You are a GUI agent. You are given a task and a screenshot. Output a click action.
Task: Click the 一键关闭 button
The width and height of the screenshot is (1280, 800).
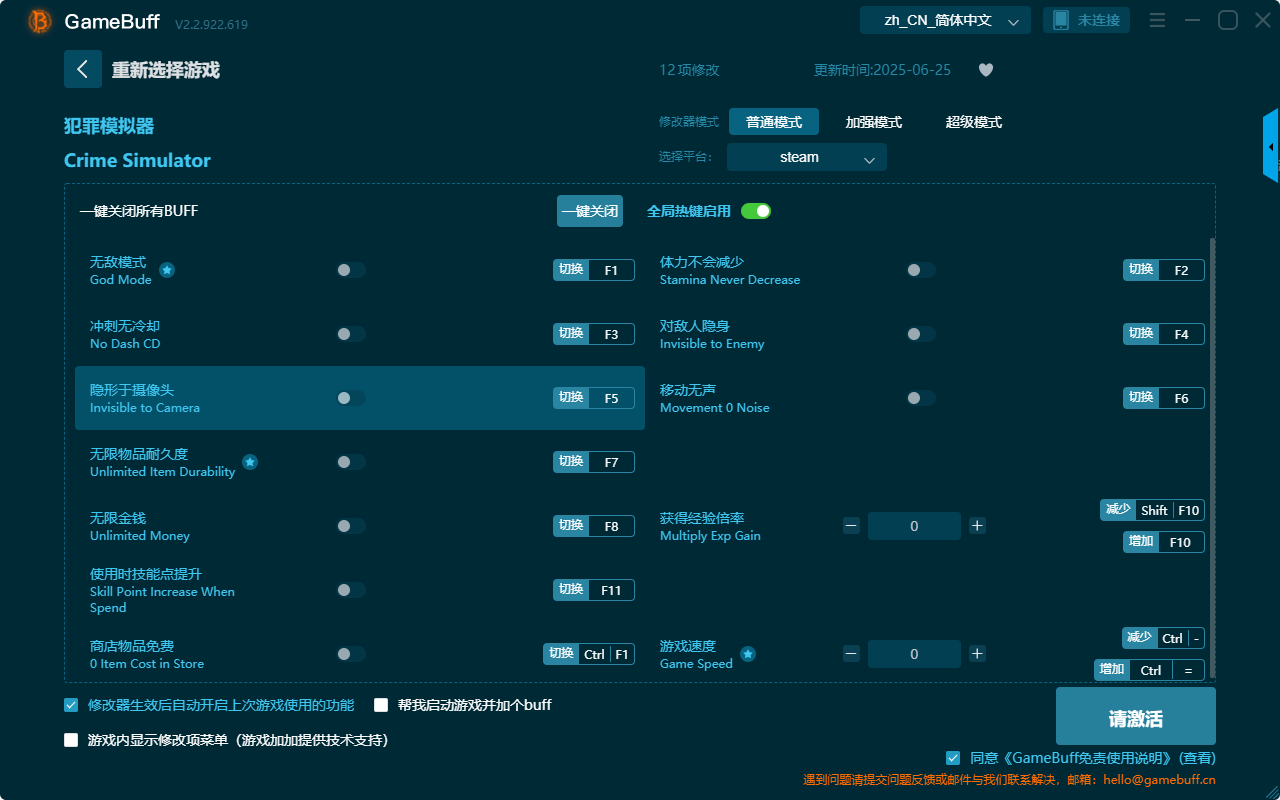[589, 211]
